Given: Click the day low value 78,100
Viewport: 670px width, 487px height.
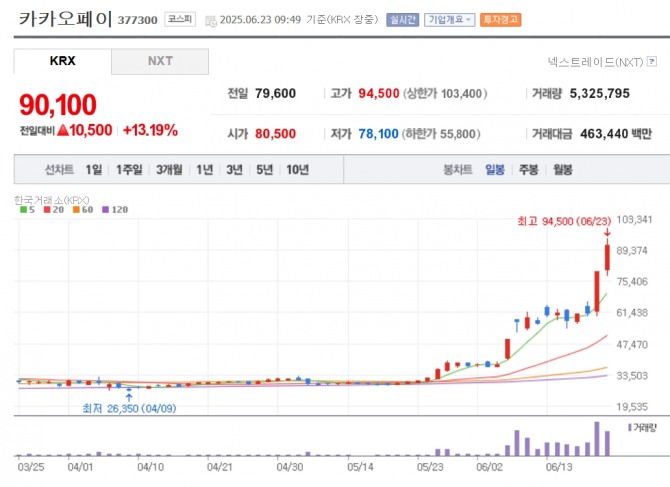Looking at the screenshot, I should click(x=379, y=134).
